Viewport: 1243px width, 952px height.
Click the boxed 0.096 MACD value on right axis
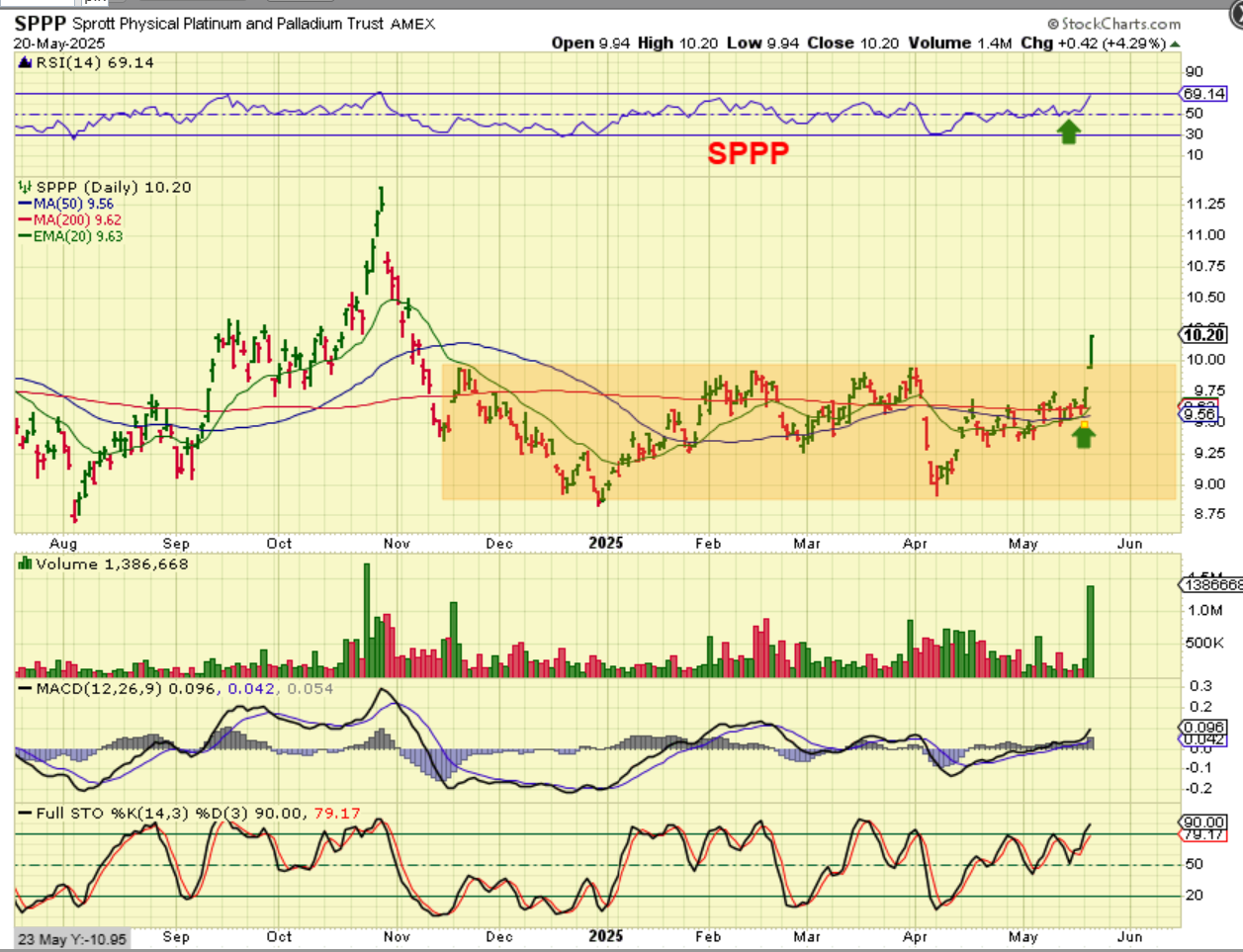pyautogui.click(x=1203, y=728)
